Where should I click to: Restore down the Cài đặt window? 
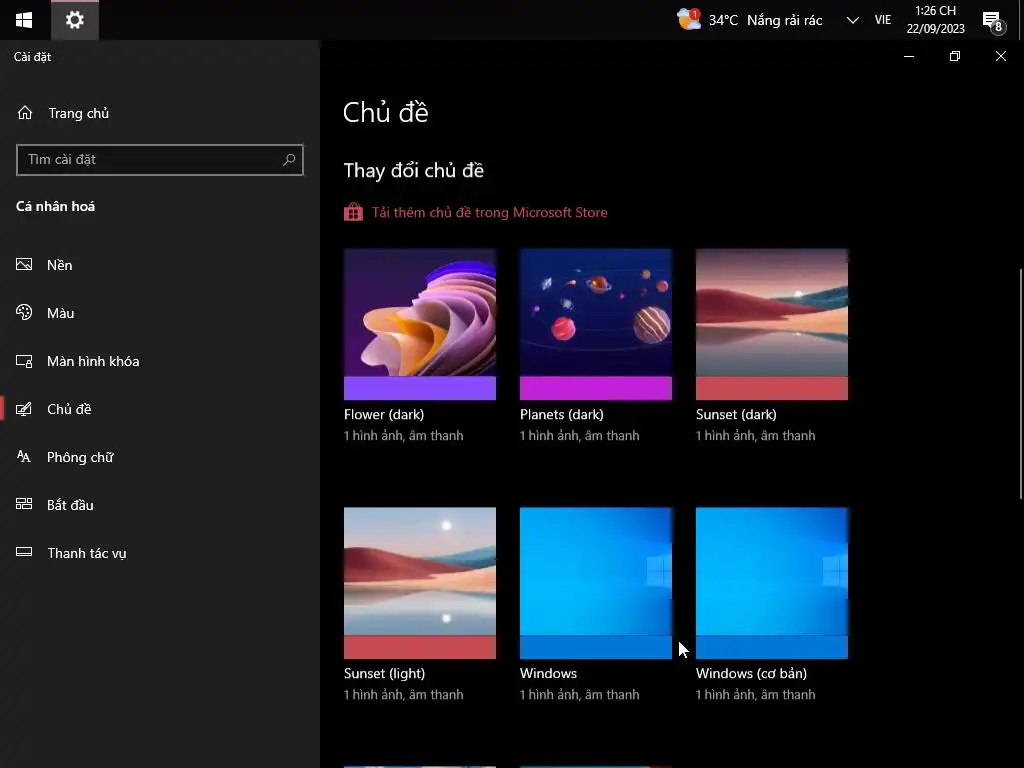coord(955,56)
